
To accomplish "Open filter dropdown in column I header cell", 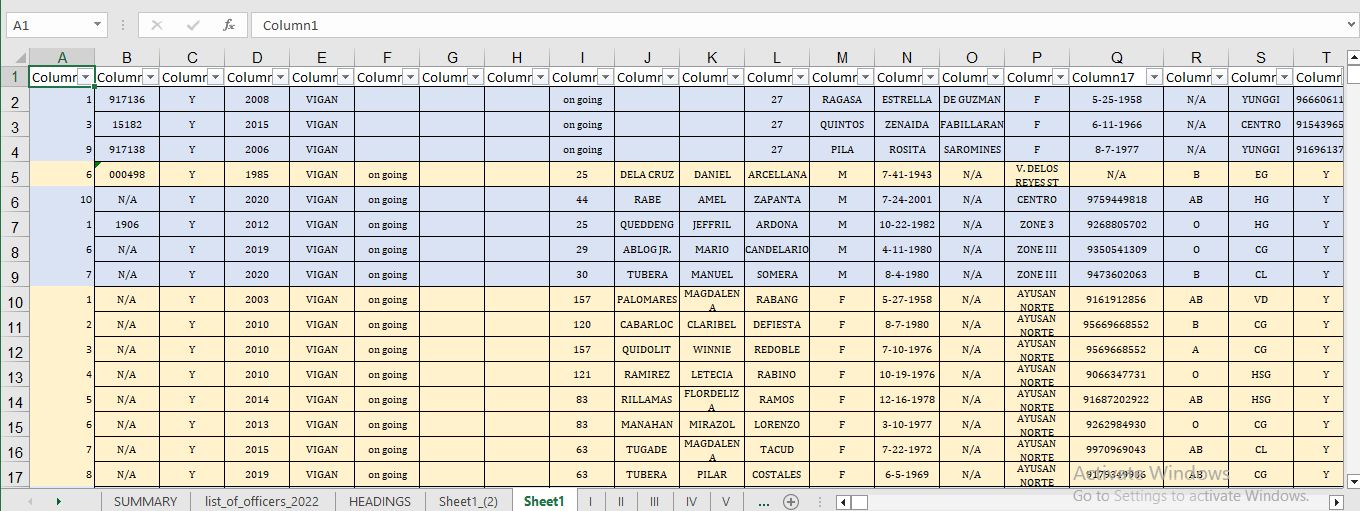I will [605, 77].
